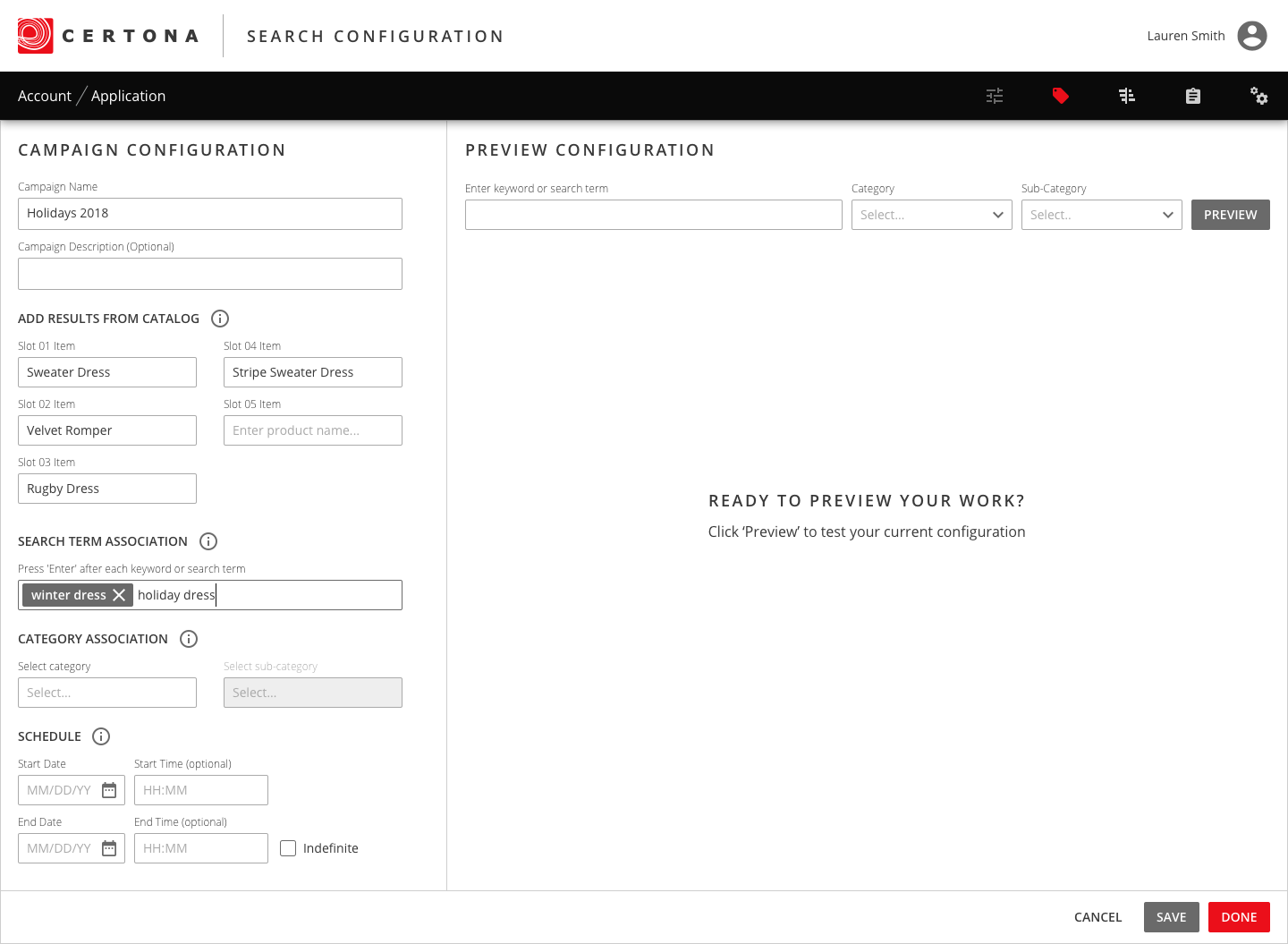Viewport: 1288px width, 944px height.
Task: Focus the Start Time field
Action: pyautogui.click(x=201, y=790)
